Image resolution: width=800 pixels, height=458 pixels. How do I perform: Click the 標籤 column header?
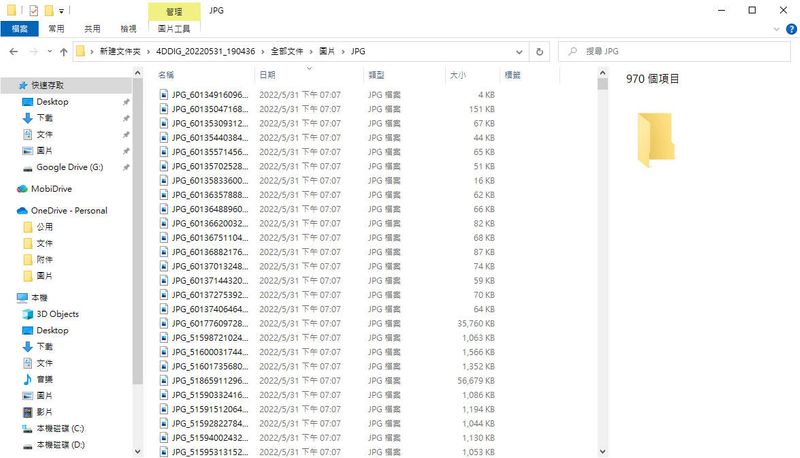pyautogui.click(x=530, y=75)
